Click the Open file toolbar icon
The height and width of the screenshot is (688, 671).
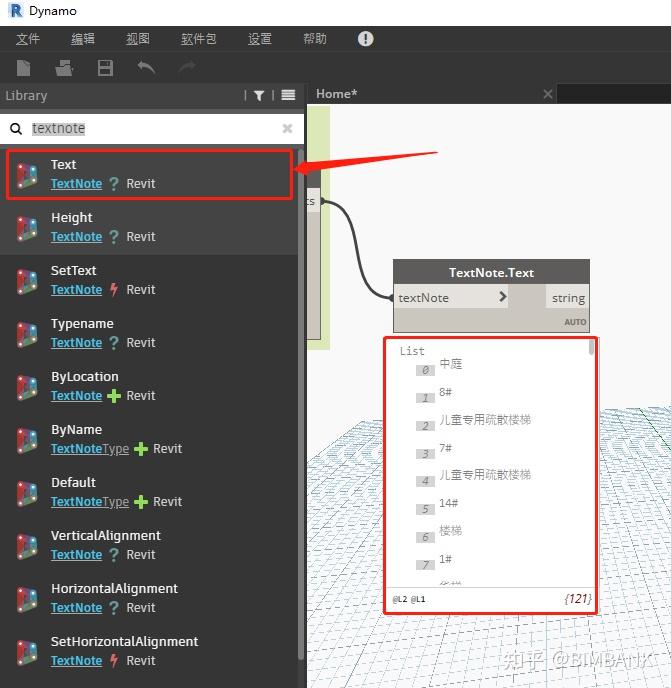(64, 68)
